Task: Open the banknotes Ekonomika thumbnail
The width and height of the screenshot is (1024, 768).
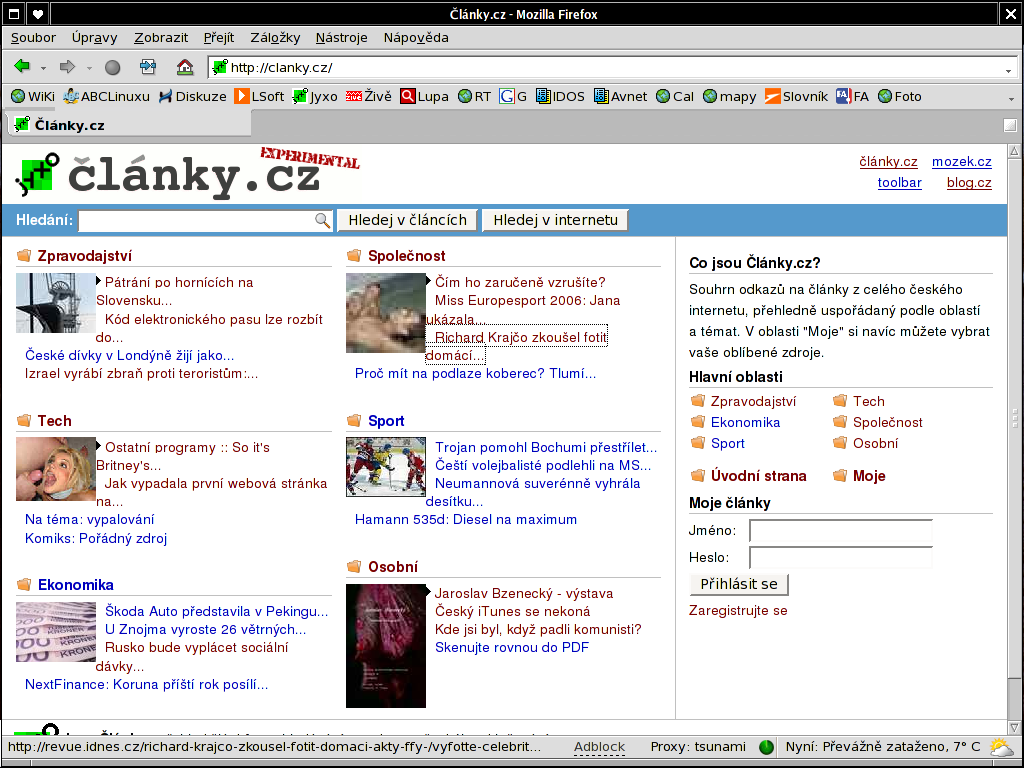Action: (x=56, y=632)
